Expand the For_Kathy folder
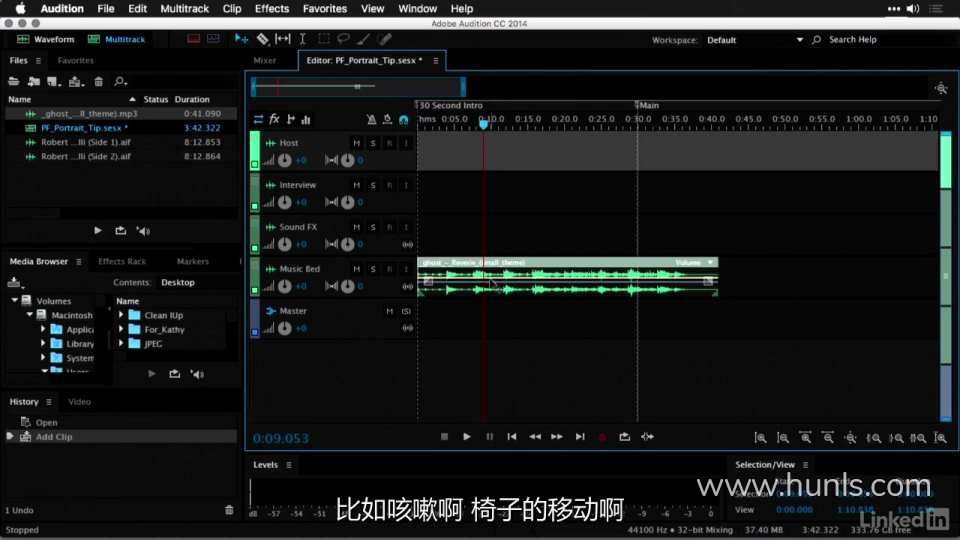Screen dimensions: 960x540 [x=121, y=329]
